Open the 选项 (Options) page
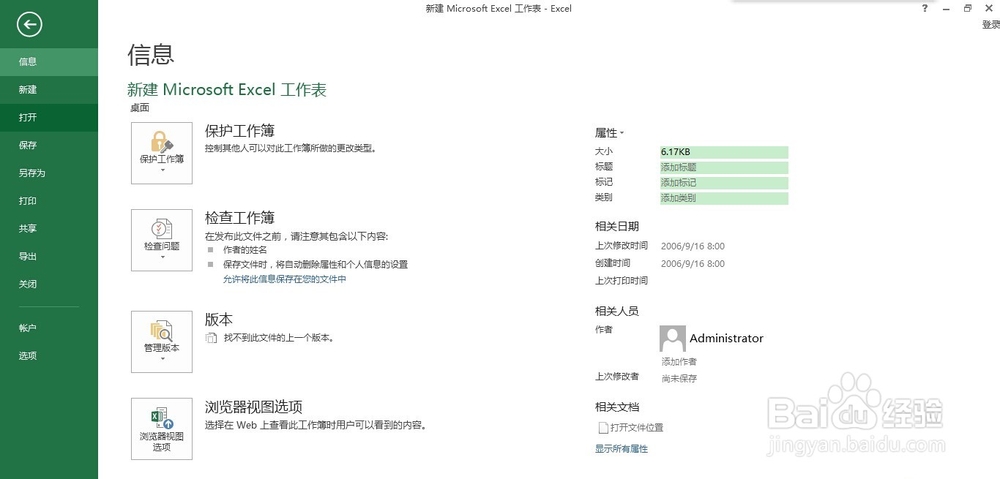Image resolution: width=1000 pixels, height=479 pixels. [48, 356]
